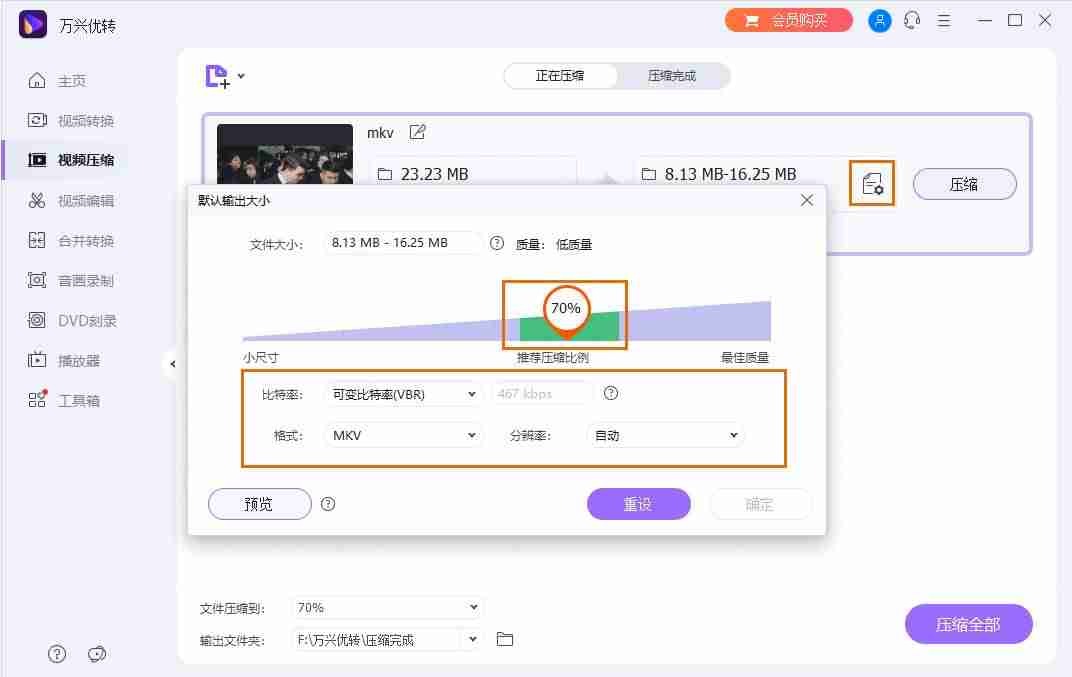Screen dimensions: 1072x677
Task: Click the mkv video thumbnail
Action: coord(284,154)
